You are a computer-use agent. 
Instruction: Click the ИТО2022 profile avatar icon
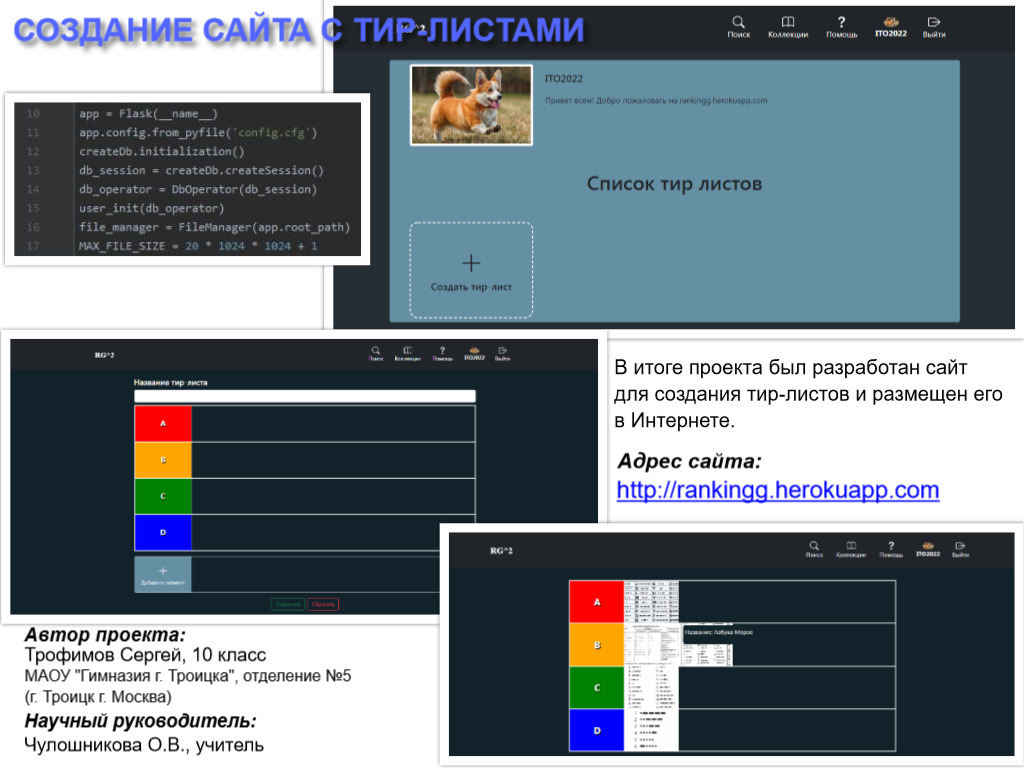(x=890, y=22)
